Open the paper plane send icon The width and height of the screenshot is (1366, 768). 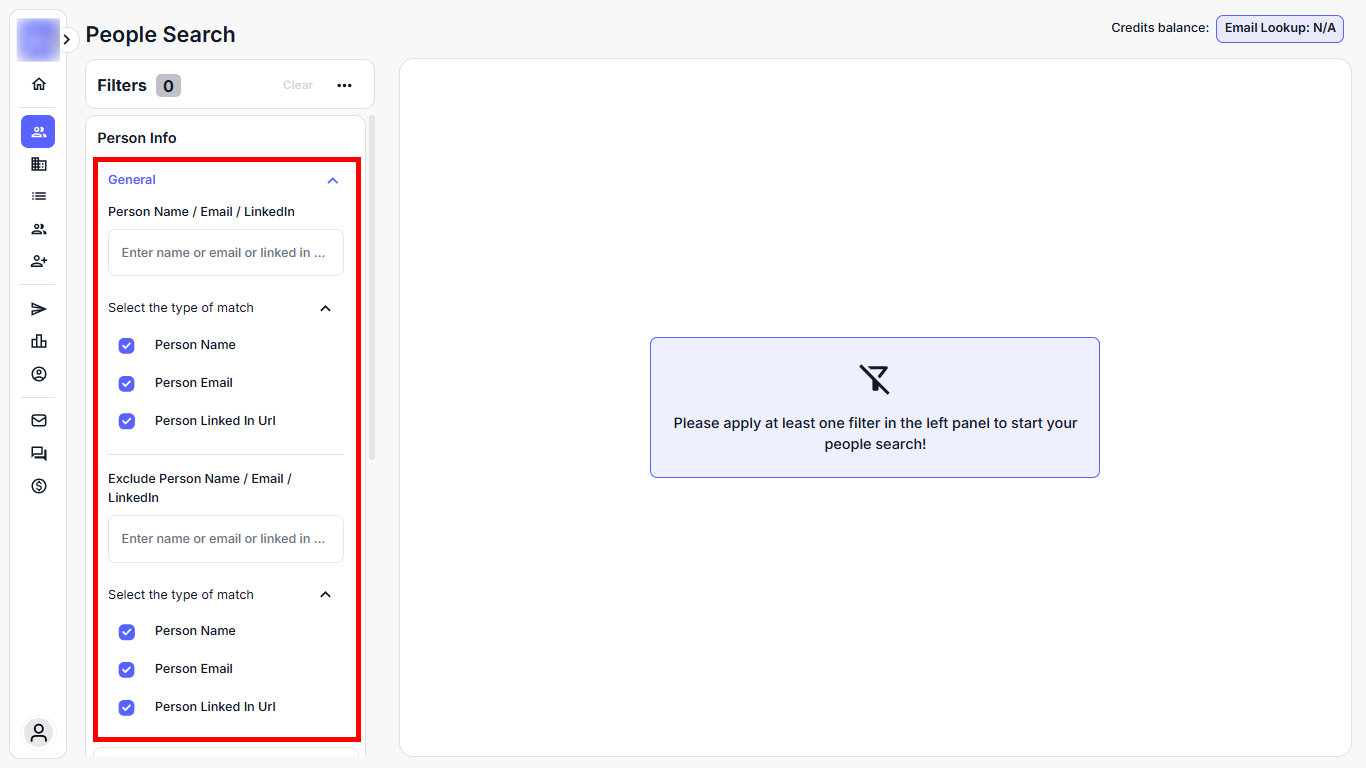(39, 309)
